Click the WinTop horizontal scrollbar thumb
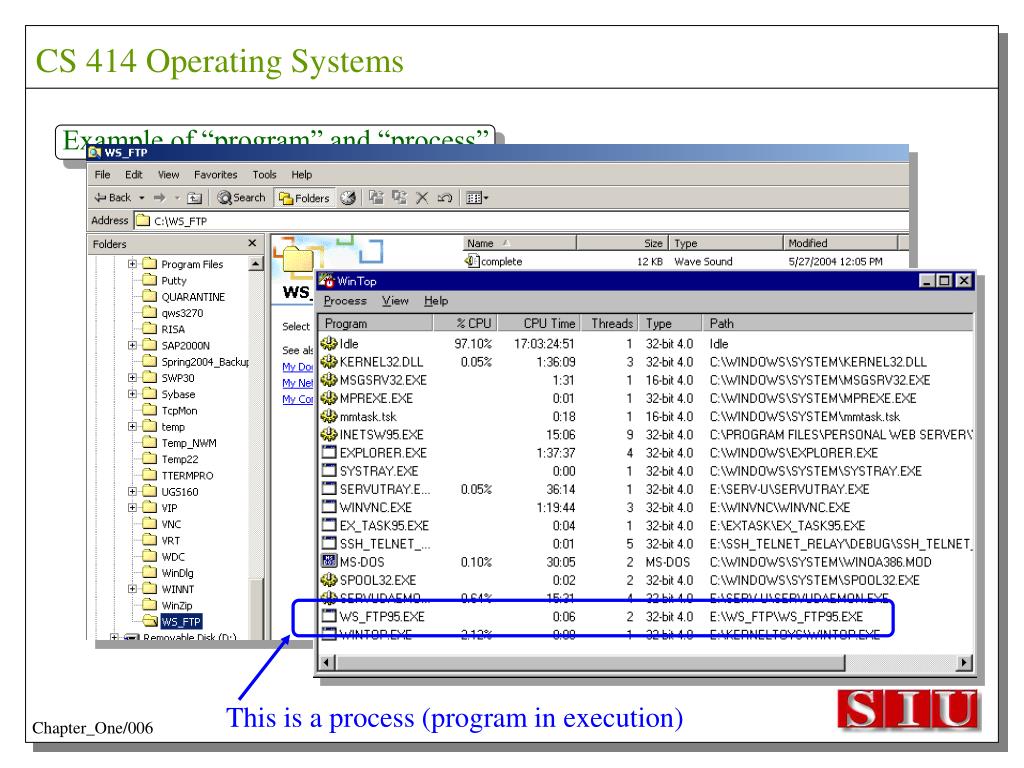 point(590,662)
